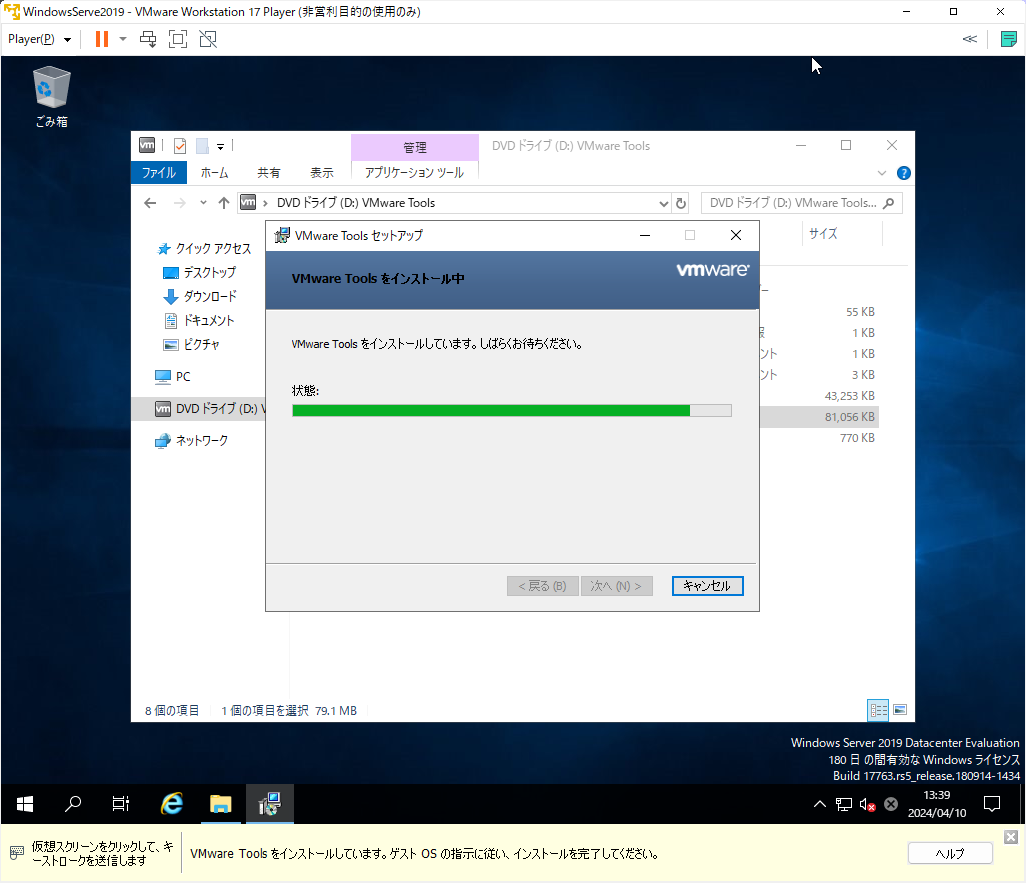Click the new folder quick access icon

(x=202, y=146)
